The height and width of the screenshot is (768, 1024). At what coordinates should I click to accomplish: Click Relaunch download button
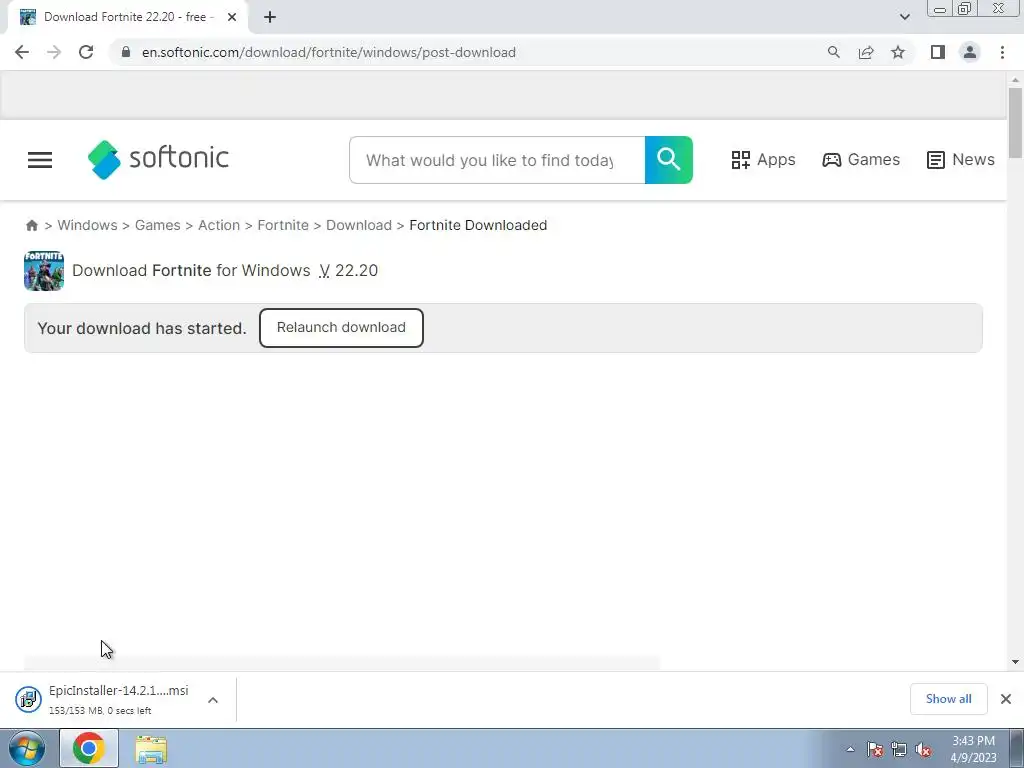(341, 328)
